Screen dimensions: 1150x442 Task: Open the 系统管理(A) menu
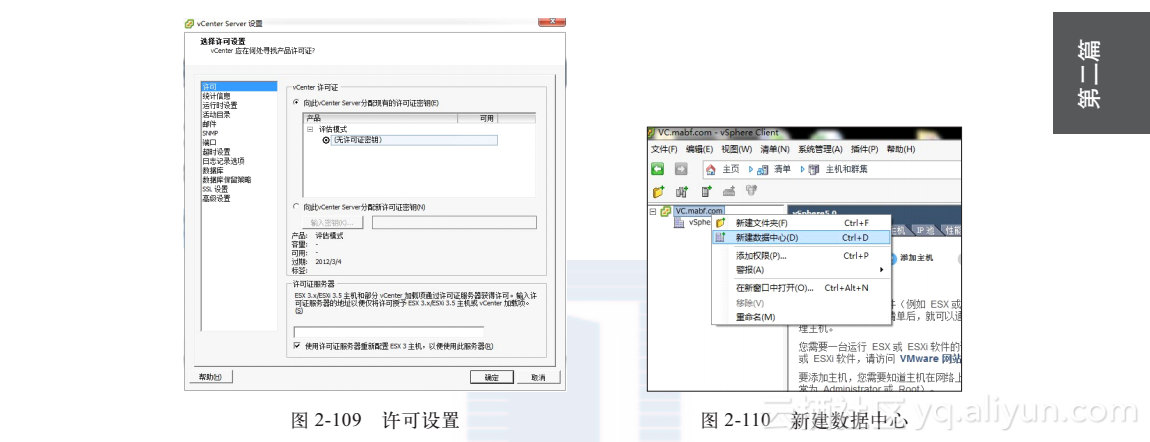[x=821, y=149]
